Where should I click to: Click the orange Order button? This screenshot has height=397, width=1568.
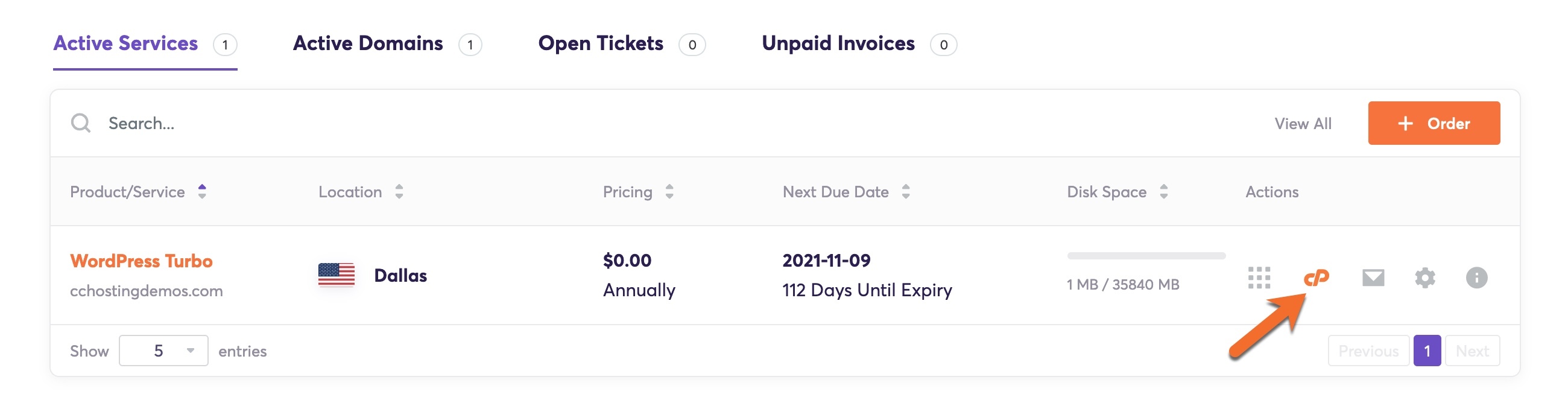pos(1434,123)
